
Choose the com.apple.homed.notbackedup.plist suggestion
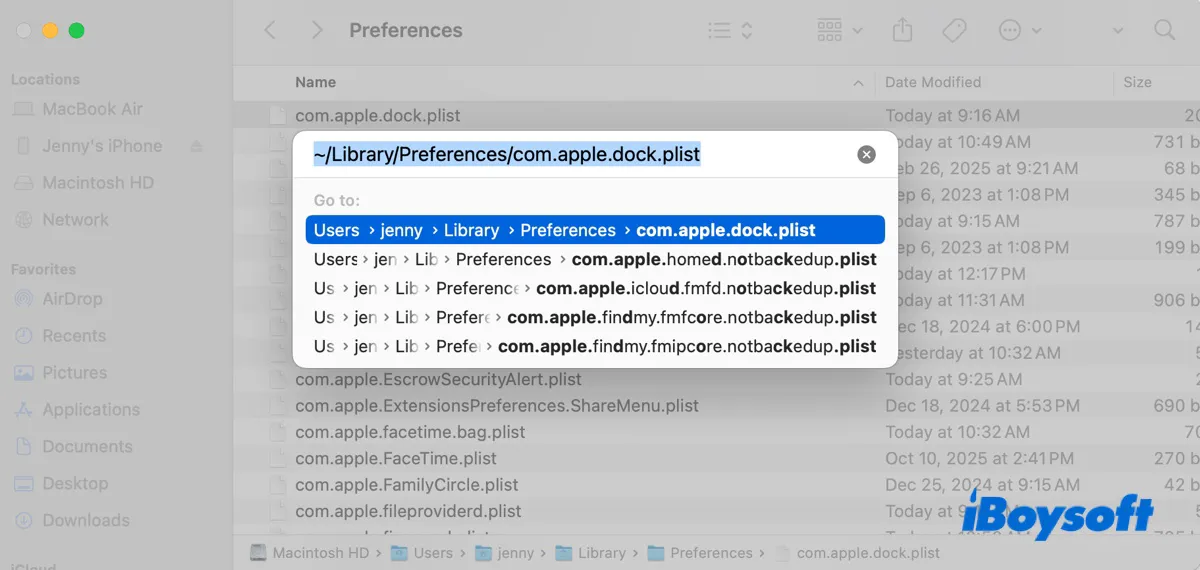pyautogui.click(x=595, y=259)
